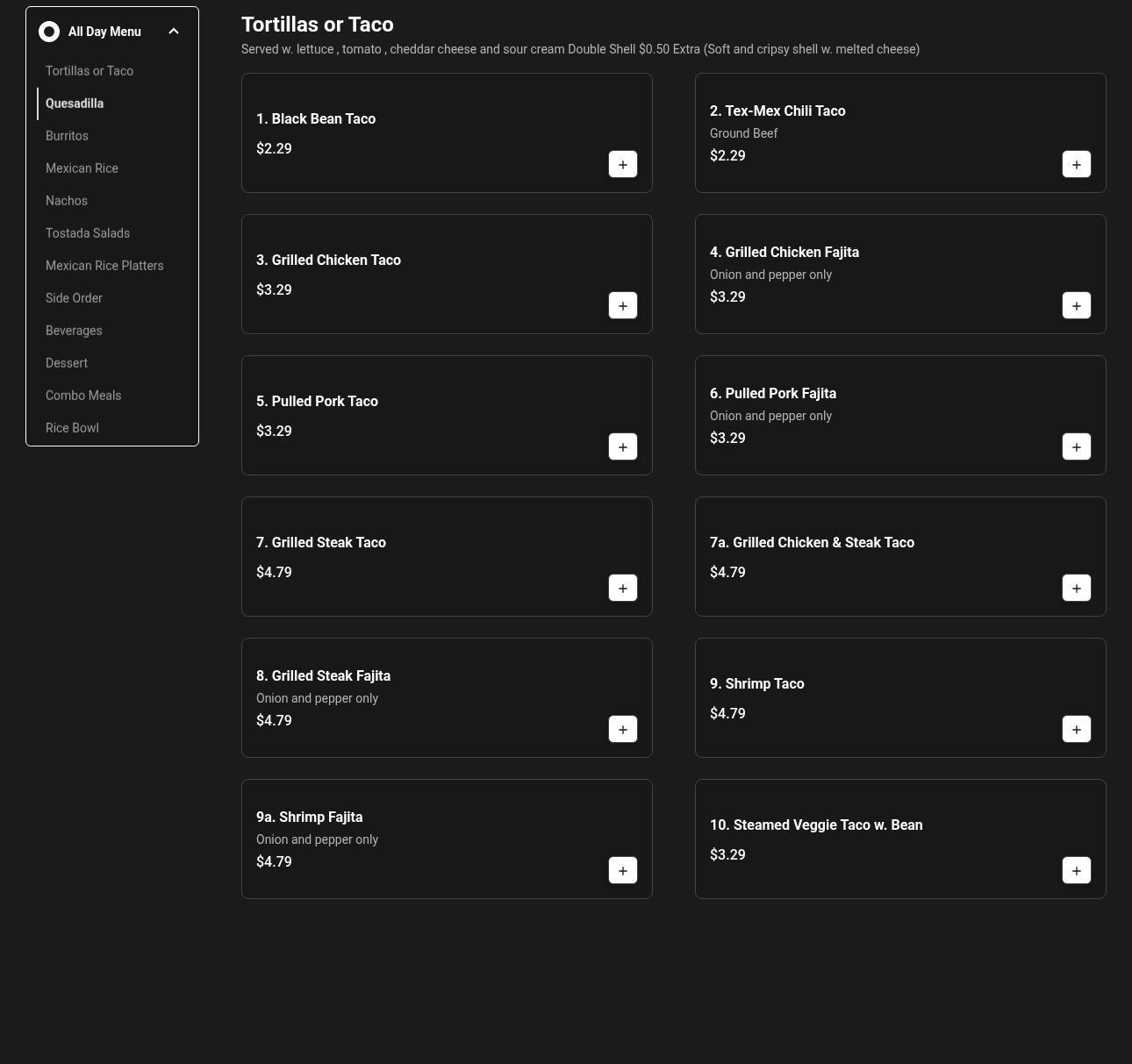
Task: Add 7. Grilled Steak Taco with plus icon
Action: [x=623, y=588]
